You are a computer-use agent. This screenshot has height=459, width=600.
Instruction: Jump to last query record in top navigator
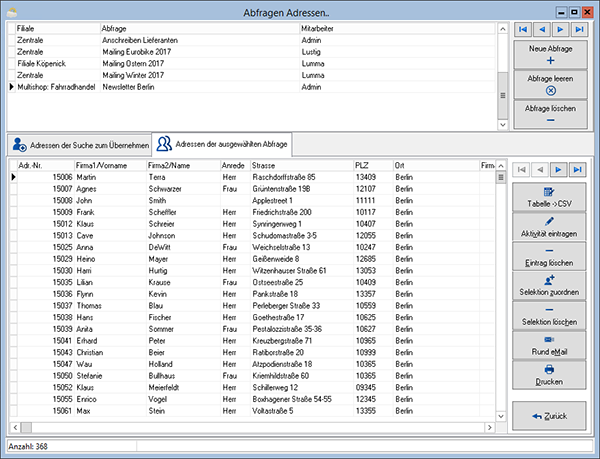579,29
